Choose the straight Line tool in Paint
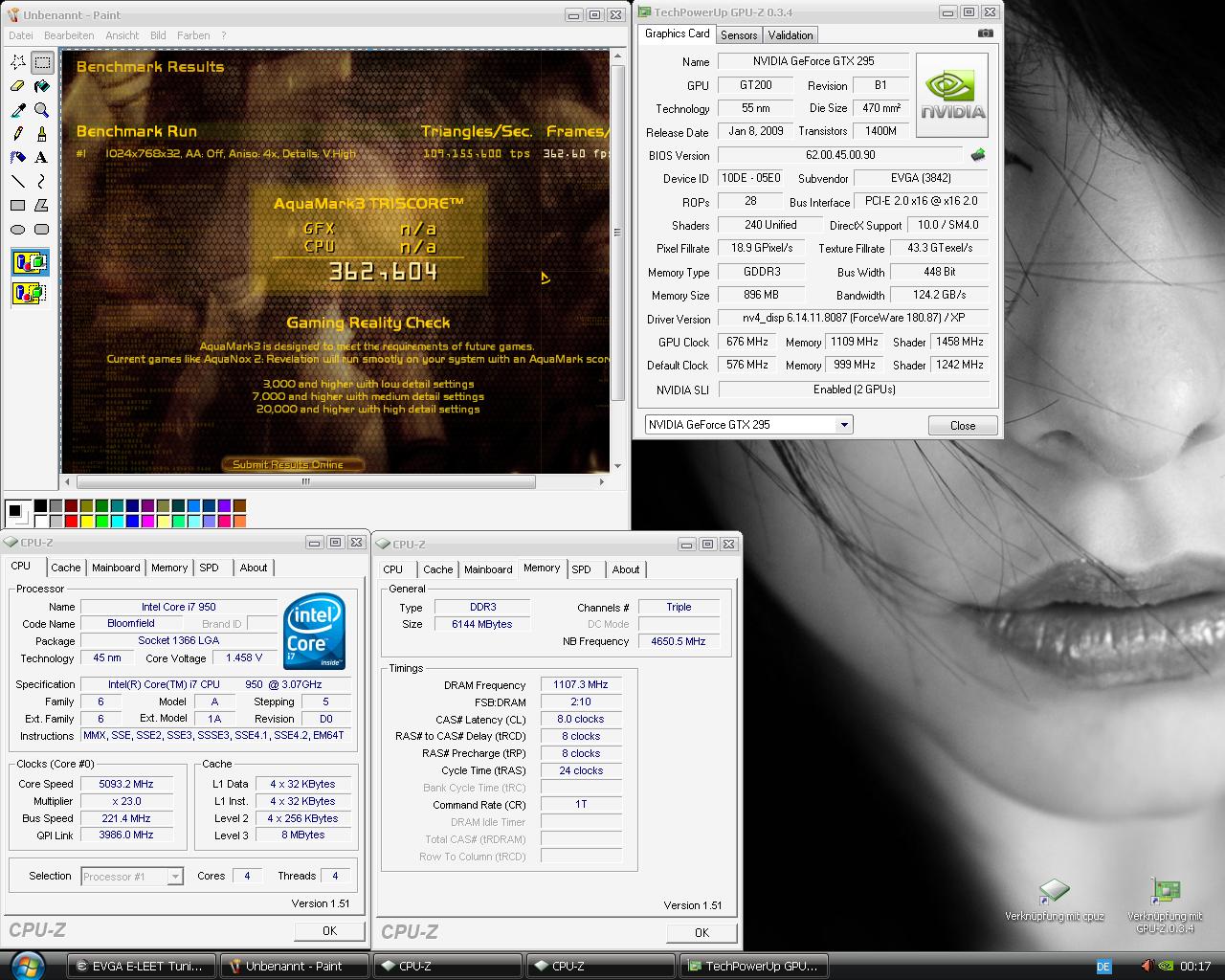The image size is (1225, 980). (x=18, y=182)
